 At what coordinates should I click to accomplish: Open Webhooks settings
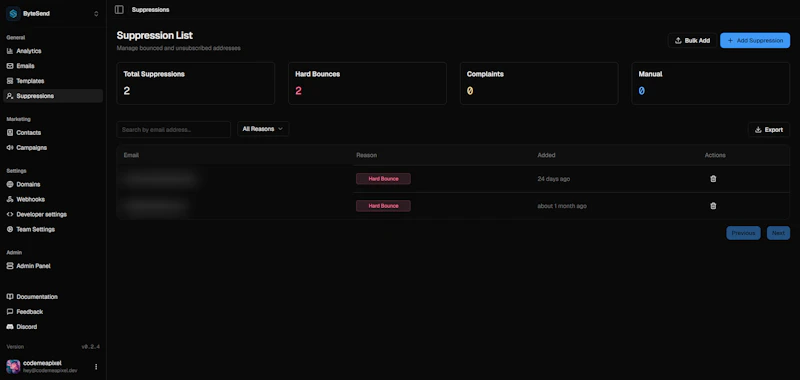pyautogui.click(x=53, y=199)
